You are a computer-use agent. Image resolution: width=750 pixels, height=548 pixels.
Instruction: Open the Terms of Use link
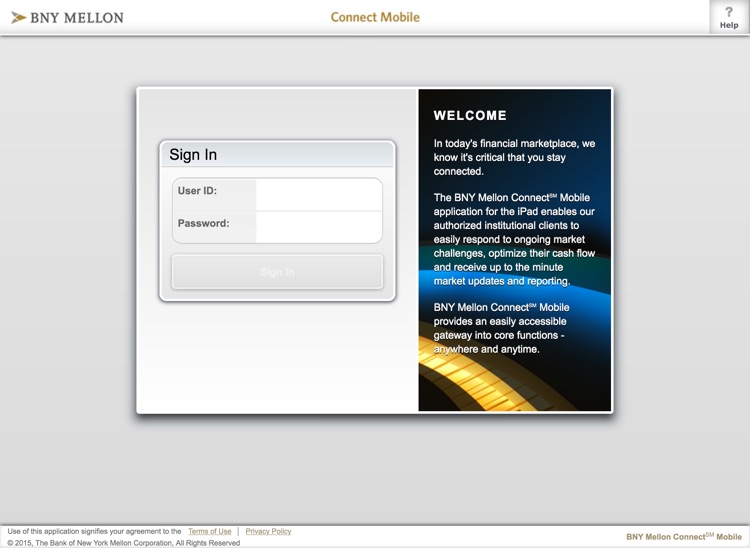tap(210, 531)
